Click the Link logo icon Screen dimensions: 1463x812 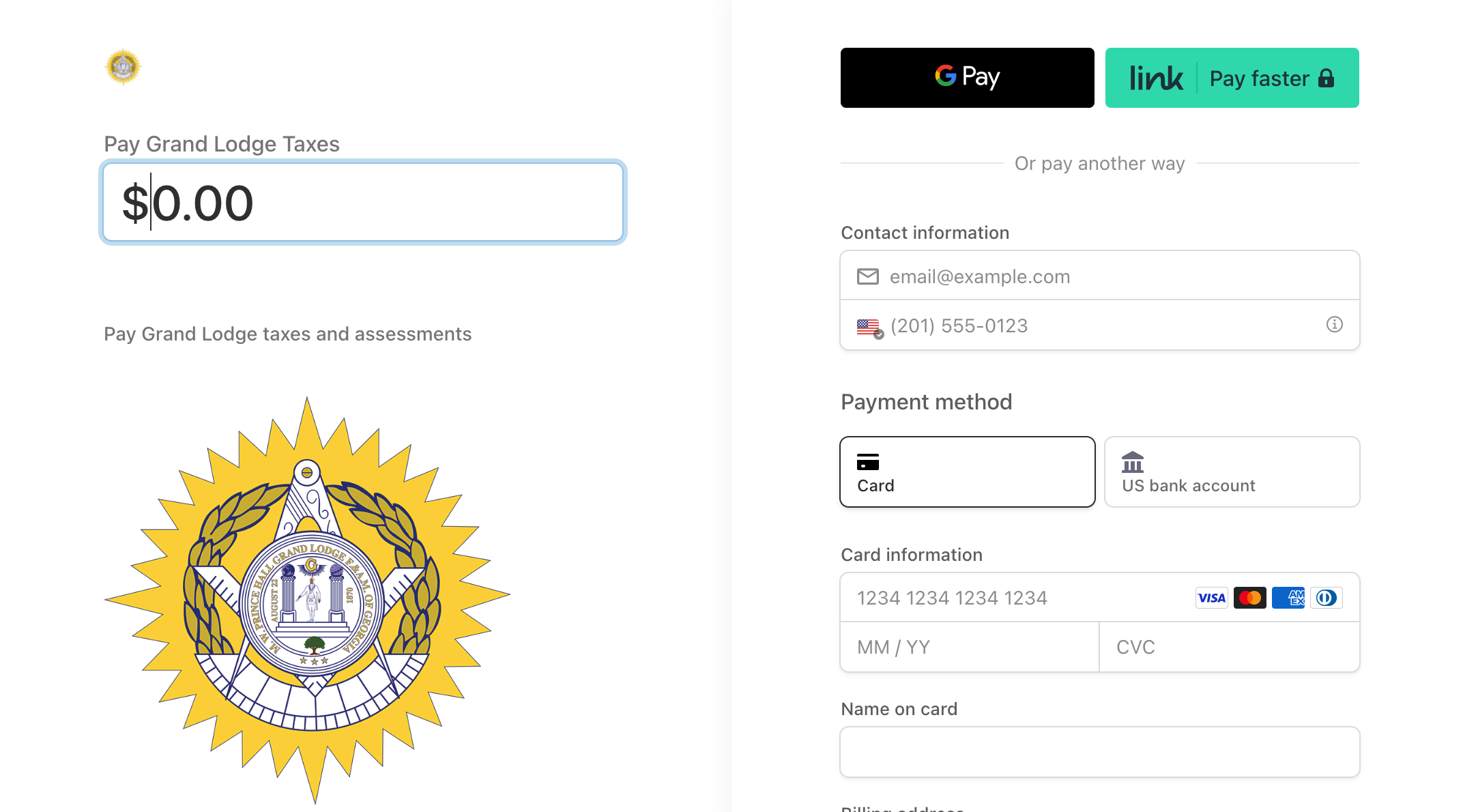click(x=1156, y=78)
